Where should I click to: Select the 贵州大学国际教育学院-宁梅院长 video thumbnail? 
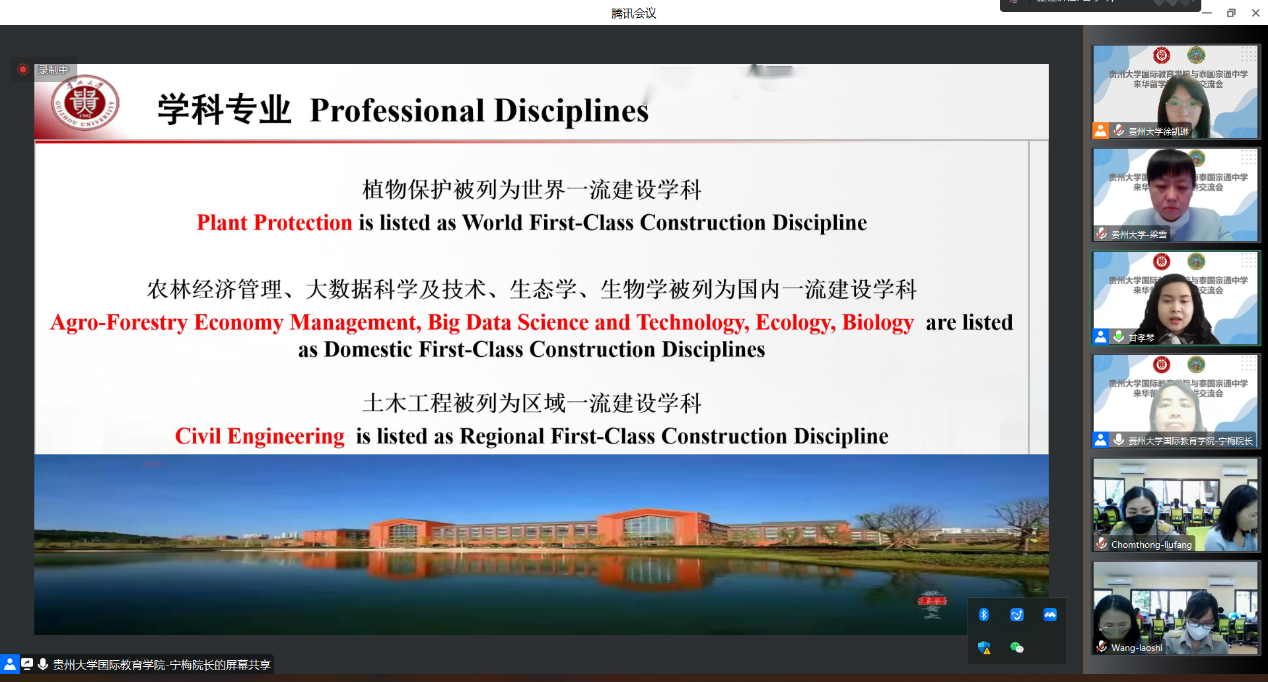point(1176,401)
